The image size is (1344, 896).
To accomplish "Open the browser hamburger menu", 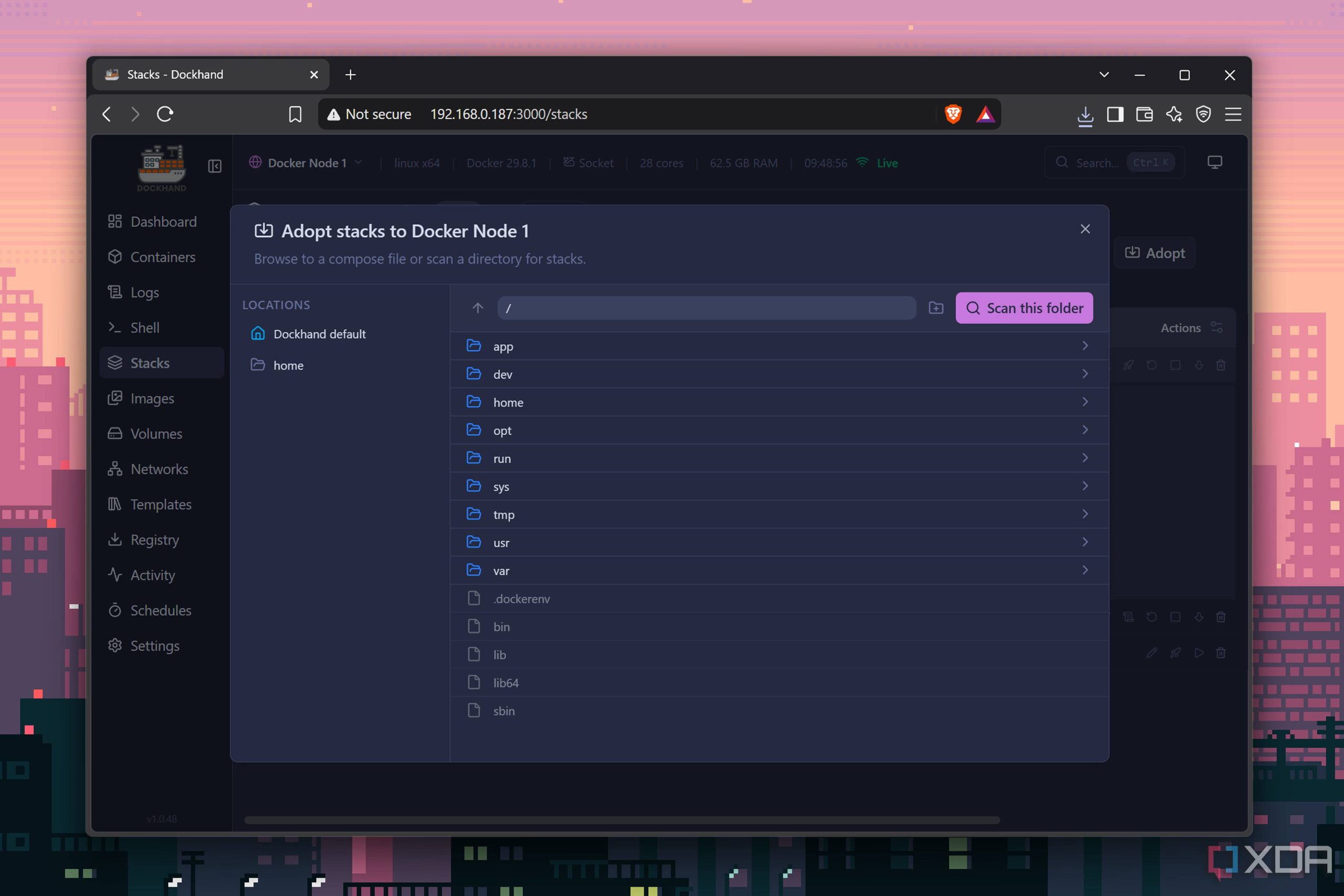I will [x=1233, y=114].
